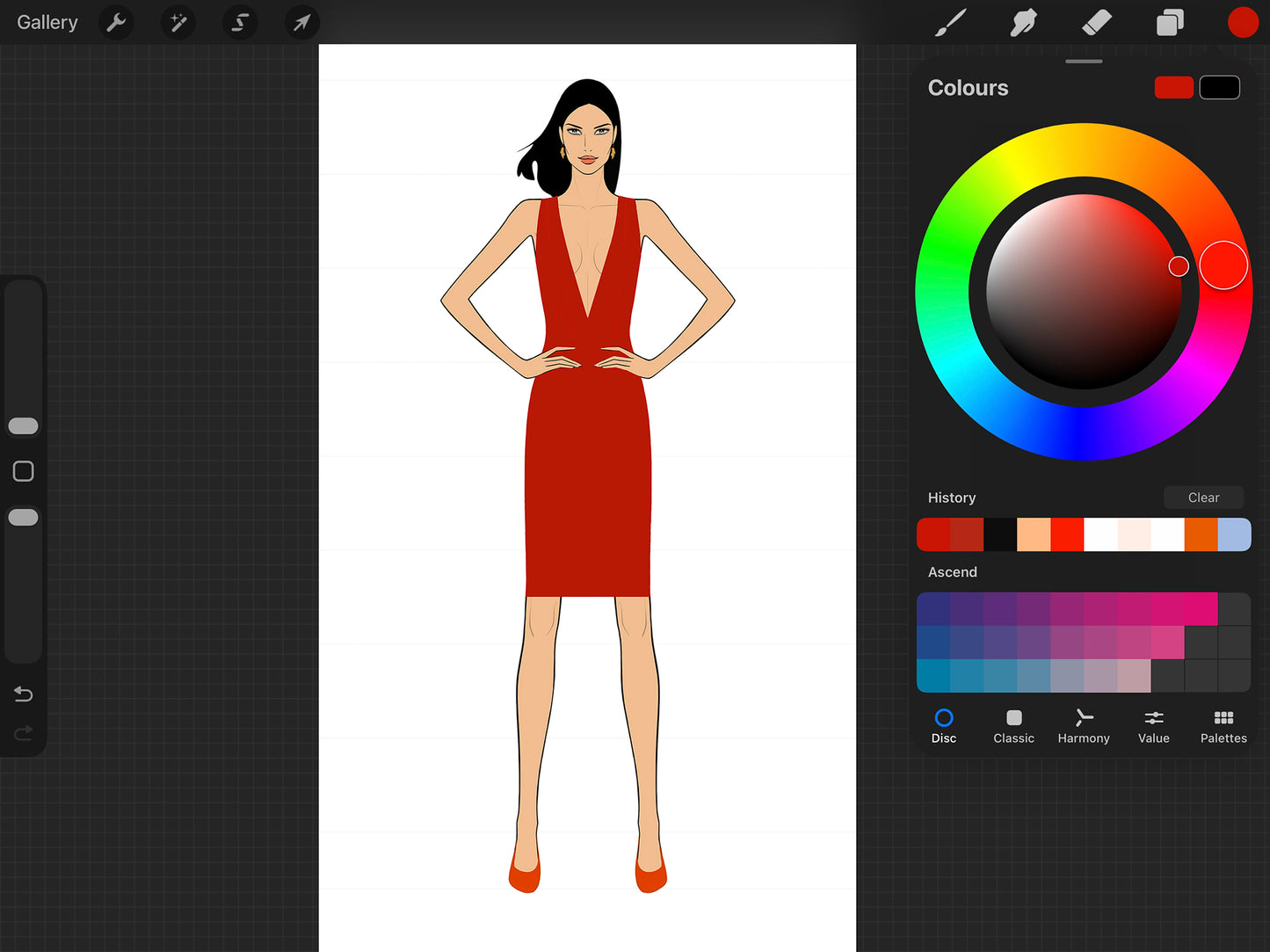Switch to the Harmony colour tab
Screen dimensions: 1270x952
1084,727
